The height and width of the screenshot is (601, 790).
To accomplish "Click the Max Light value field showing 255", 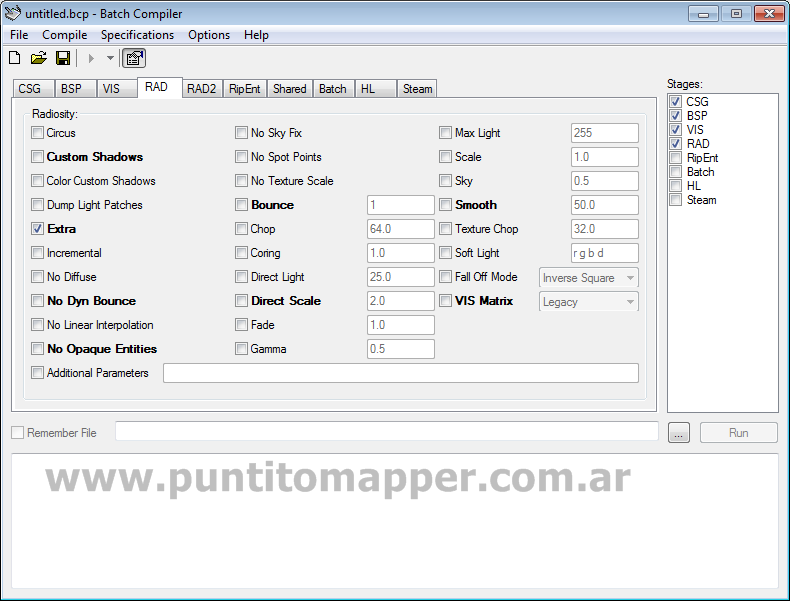I will pyautogui.click(x=605, y=133).
